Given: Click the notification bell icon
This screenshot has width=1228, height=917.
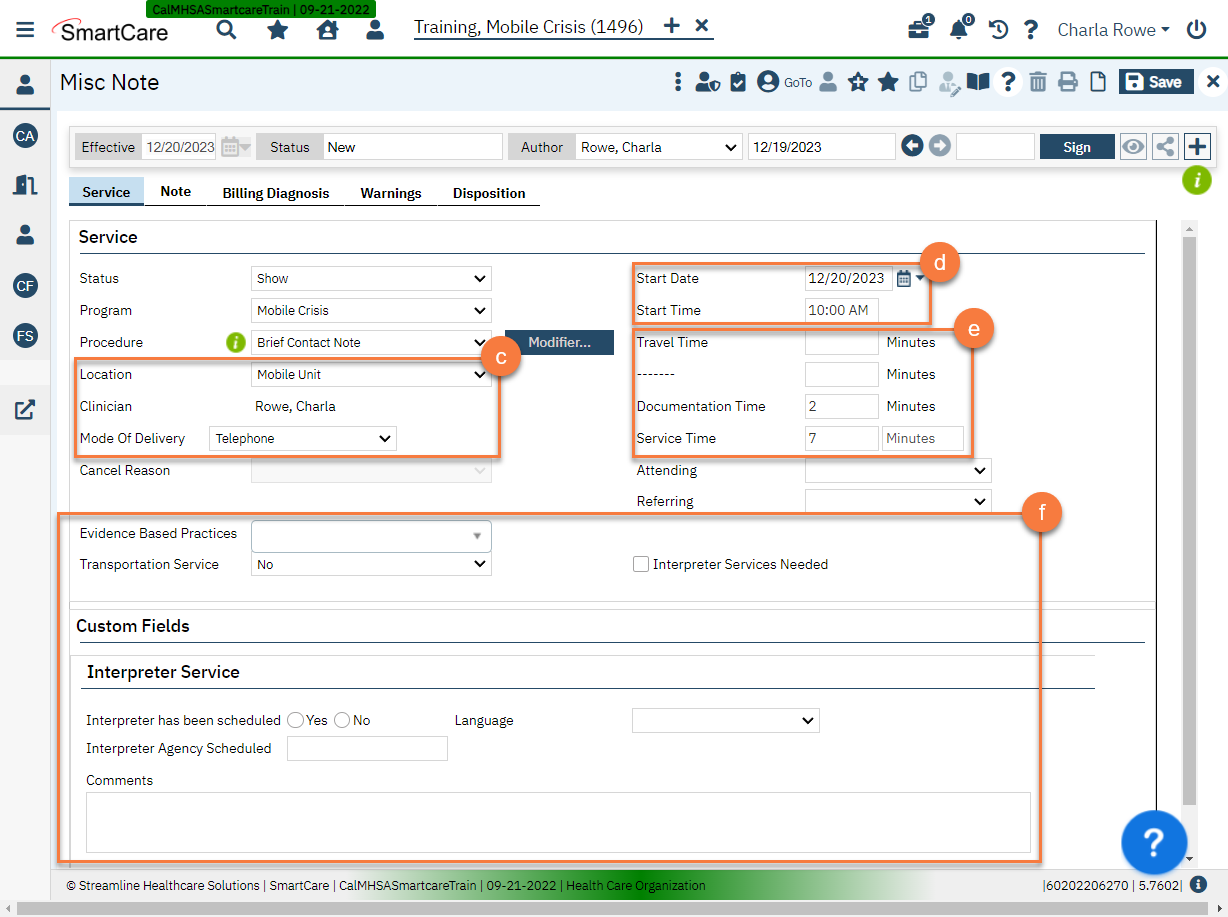Looking at the screenshot, I should coord(958,30).
